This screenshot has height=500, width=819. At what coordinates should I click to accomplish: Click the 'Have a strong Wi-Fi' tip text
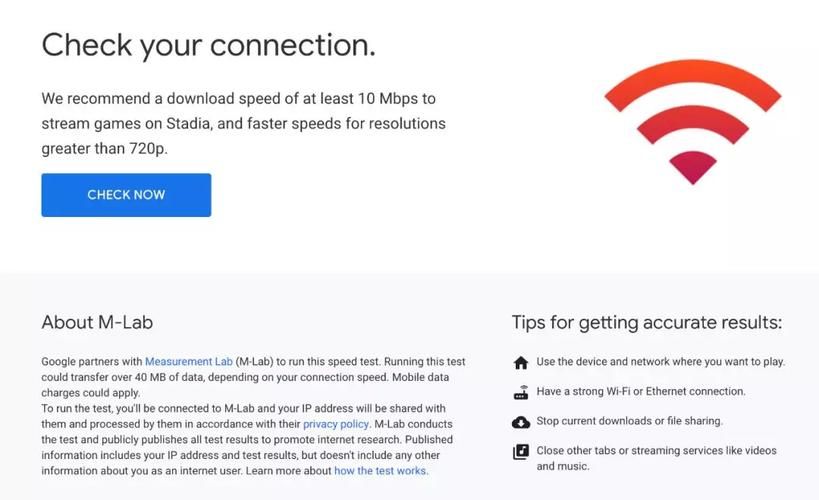pos(640,392)
